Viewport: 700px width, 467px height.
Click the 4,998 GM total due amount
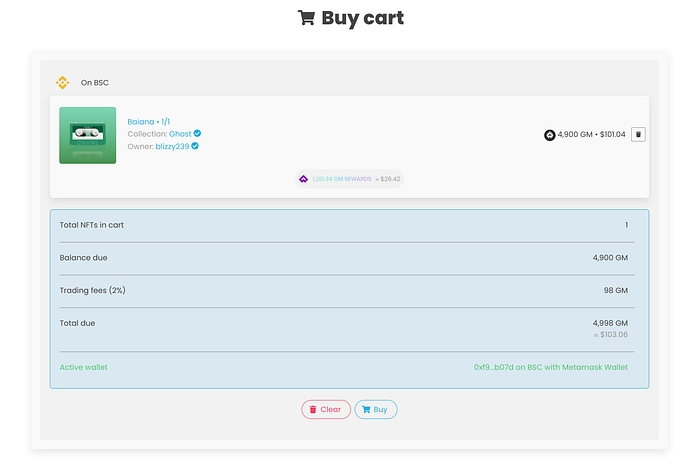click(610, 323)
